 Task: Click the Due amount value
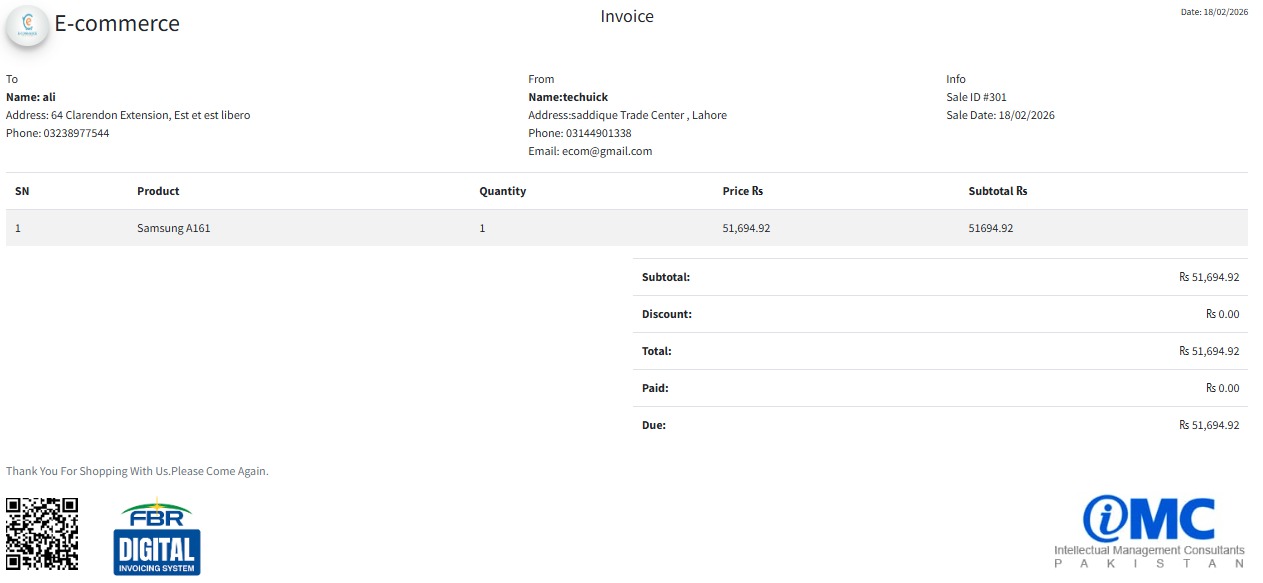click(1209, 425)
